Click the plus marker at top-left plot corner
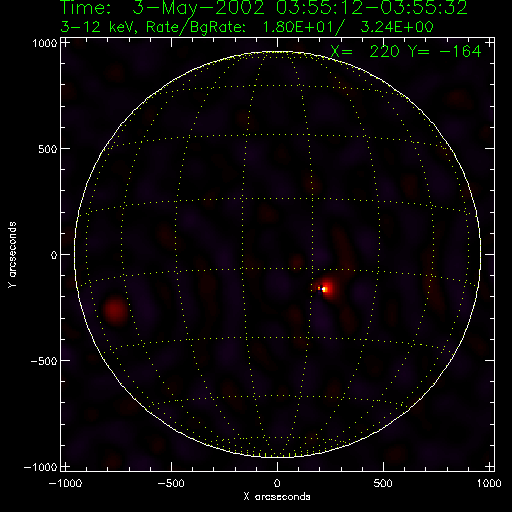This screenshot has width=512, height=512. 66,43
